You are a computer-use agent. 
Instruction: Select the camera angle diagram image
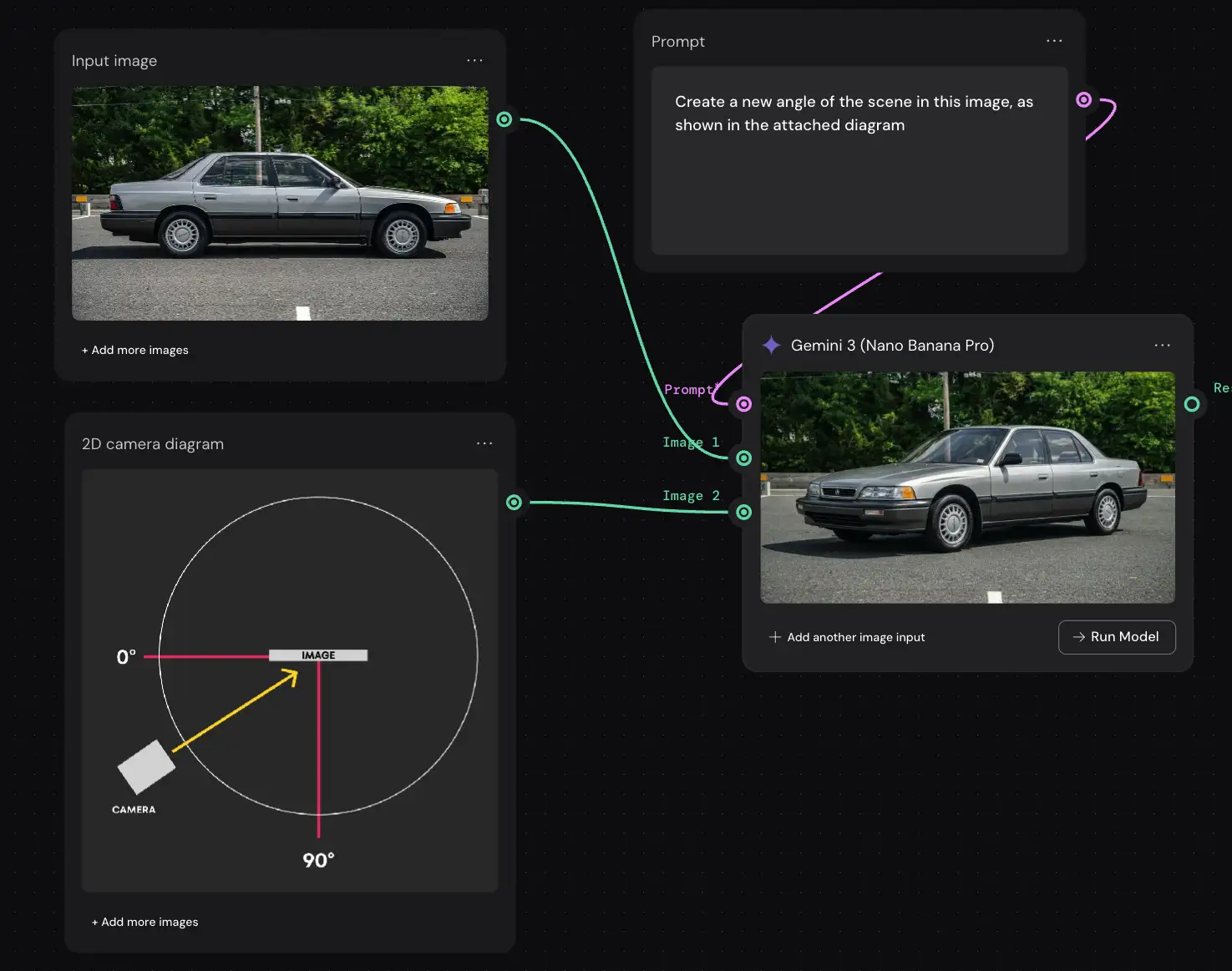290,680
